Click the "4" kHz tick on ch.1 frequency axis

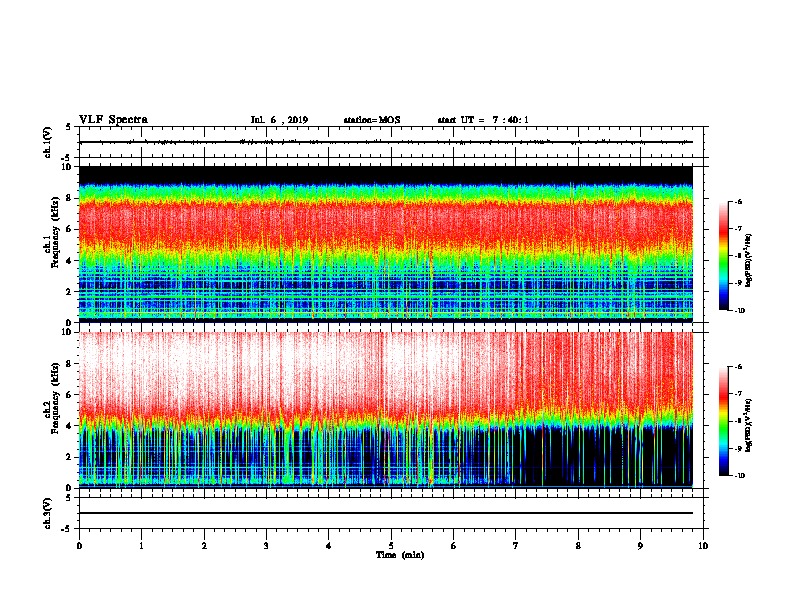pos(69,261)
